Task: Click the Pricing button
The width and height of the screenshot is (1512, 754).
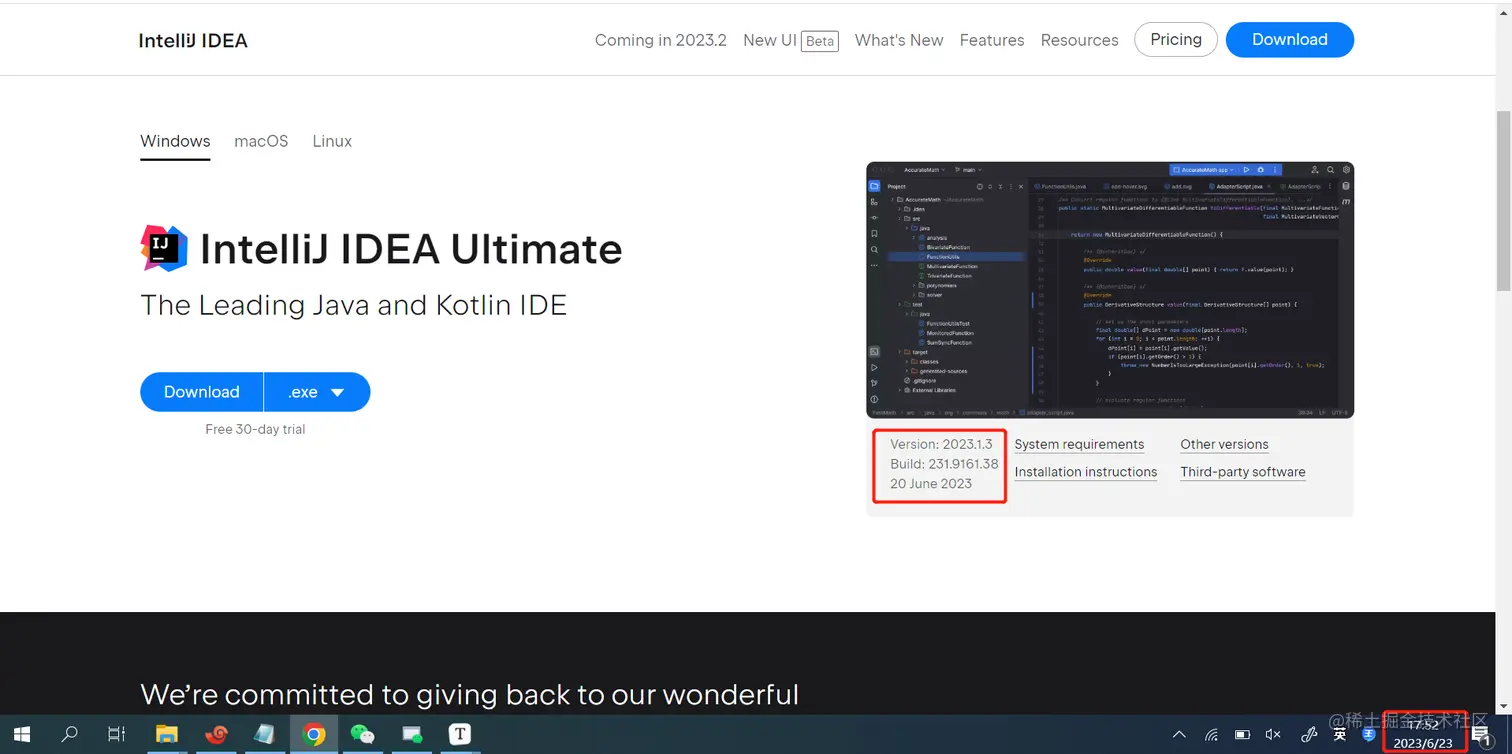Action: (x=1176, y=40)
